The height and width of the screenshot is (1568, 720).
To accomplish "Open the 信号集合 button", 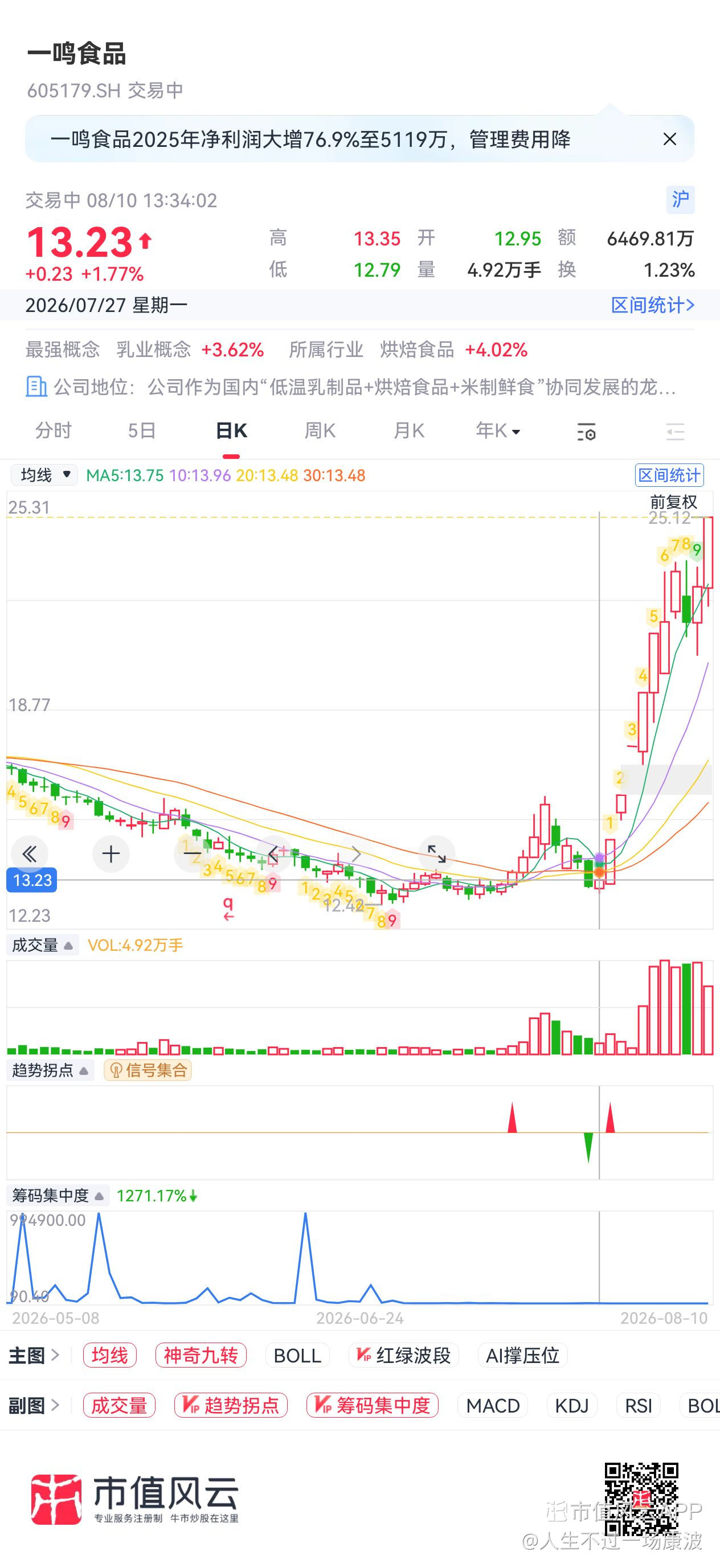I will 148,1070.
